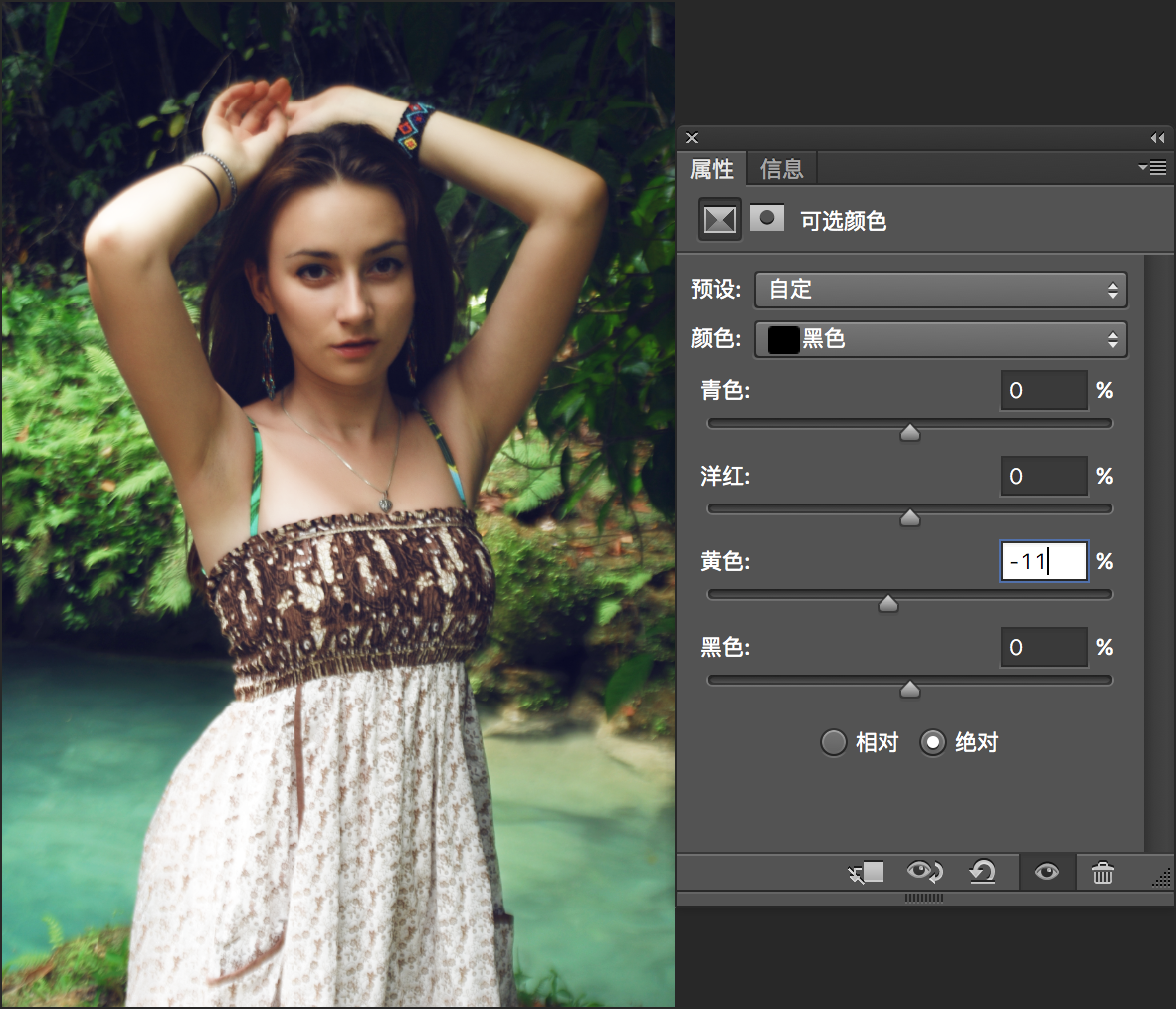Open the 预设 preset dropdown
Screen dimensions: 1176x1009
pyautogui.click(x=940, y=290)
